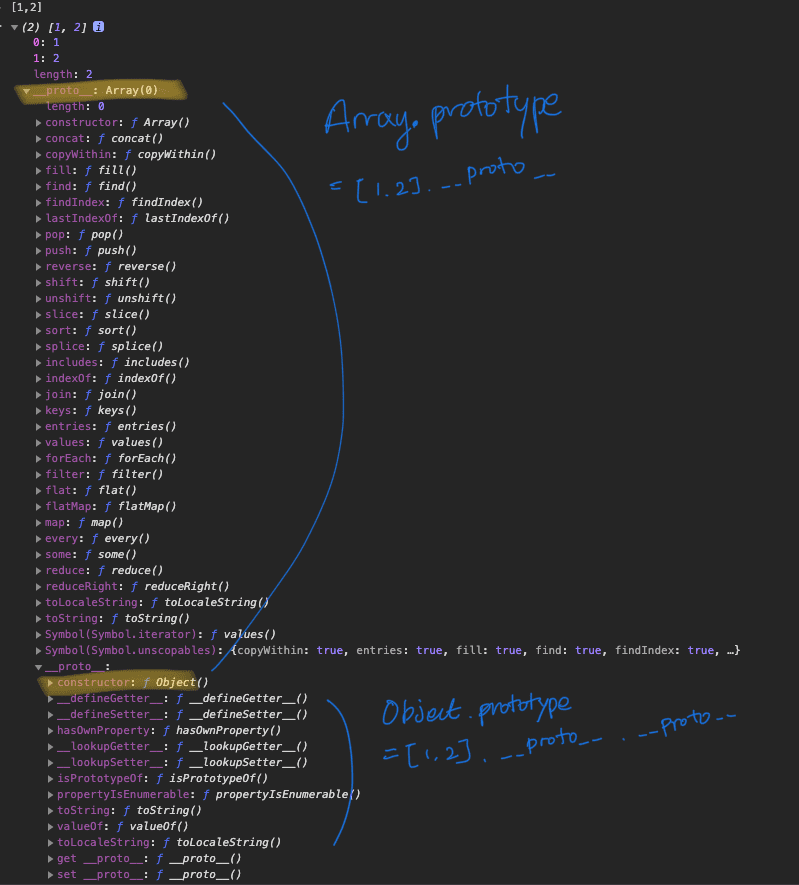This screenshot has width=799, height=885.
Task: Expand the push: f push() entry
Action: (38, 251)
